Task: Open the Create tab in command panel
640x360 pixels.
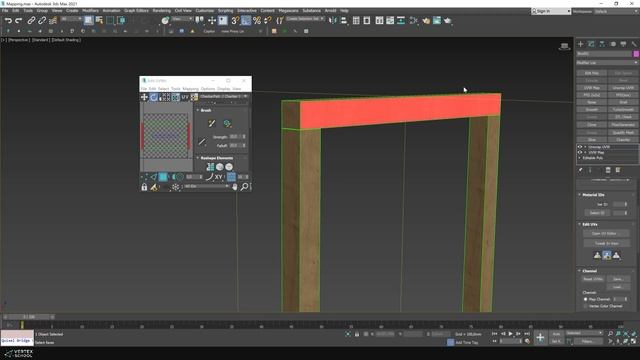Action: [580, 44]
